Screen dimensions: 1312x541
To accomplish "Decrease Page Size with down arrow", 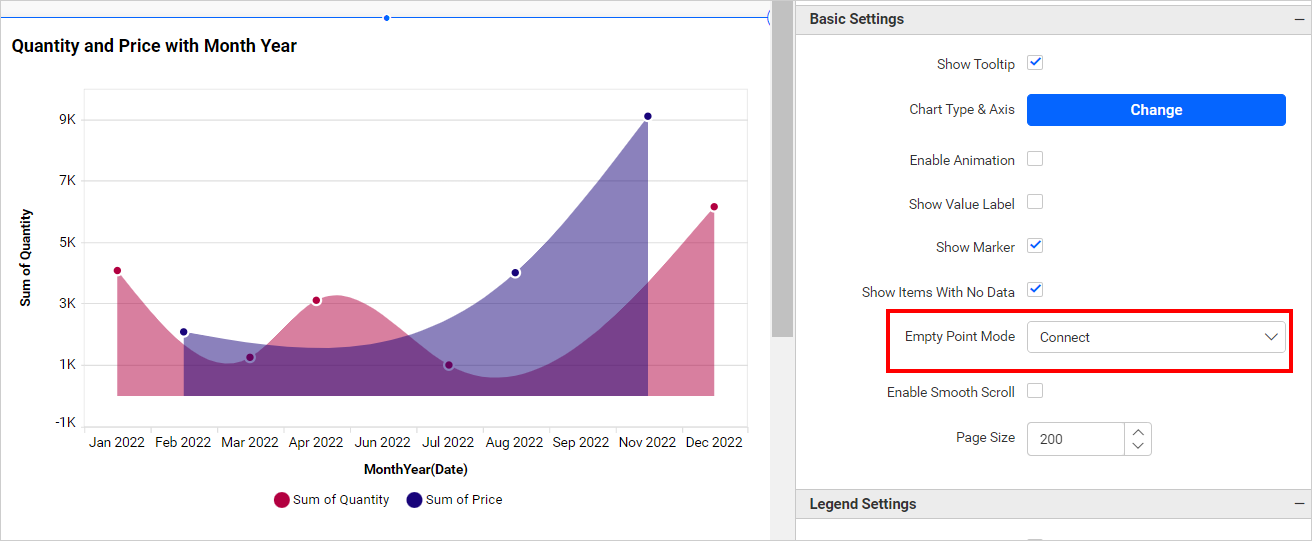I will tap(1138, 446).
